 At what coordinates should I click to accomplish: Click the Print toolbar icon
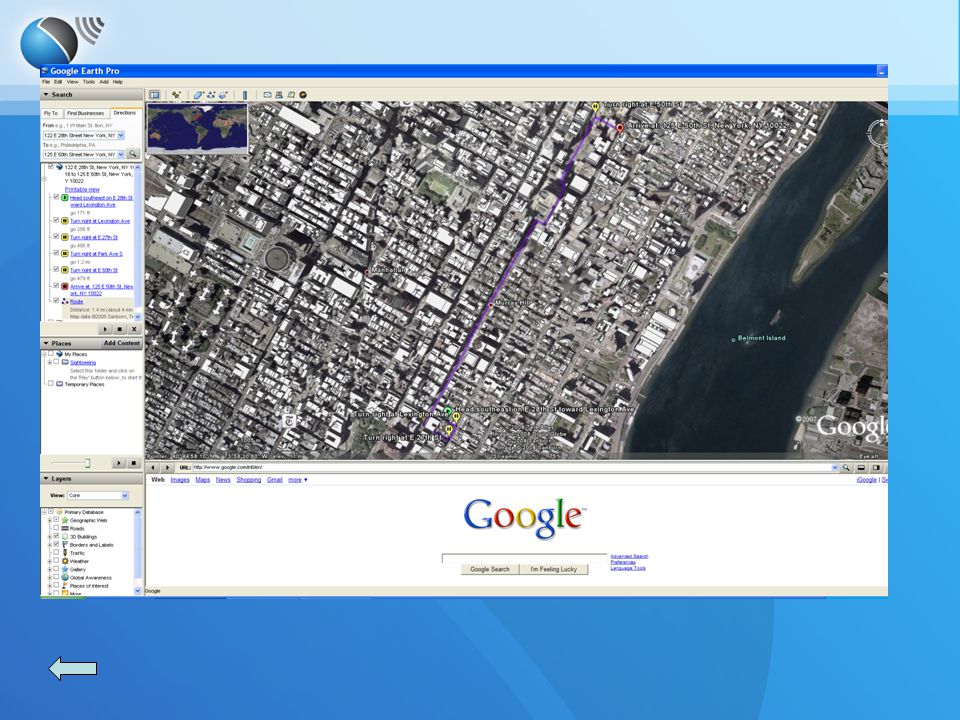point(279,95)
